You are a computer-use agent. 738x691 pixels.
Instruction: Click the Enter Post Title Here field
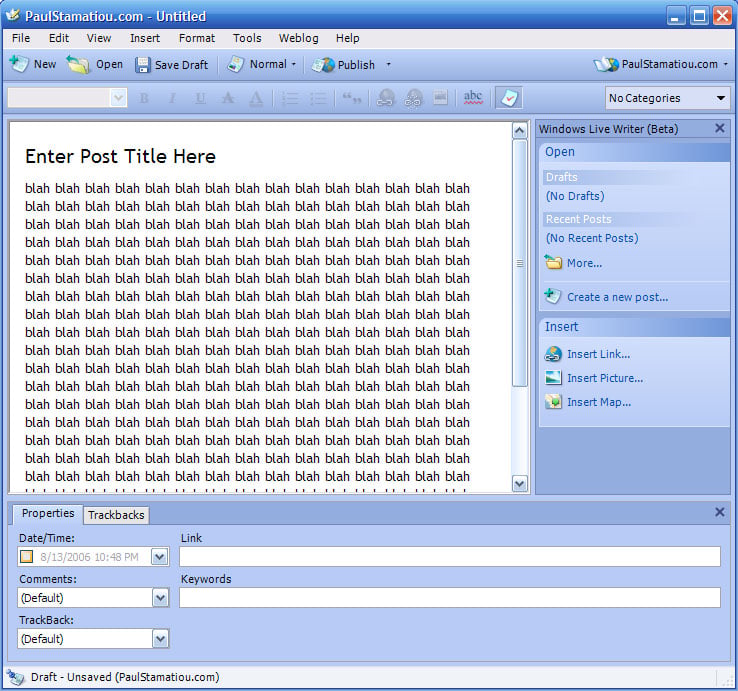click(120, 156)
